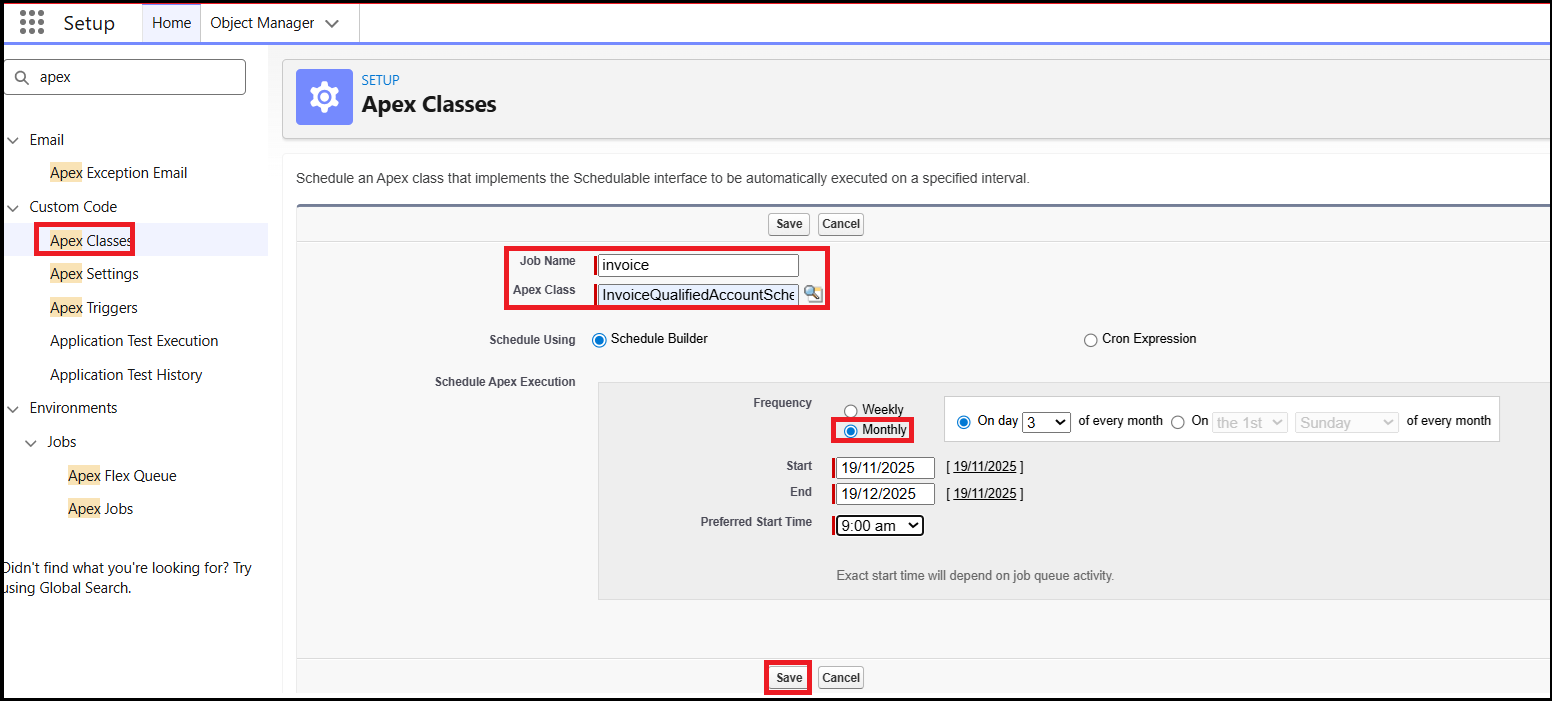1552x701 pixels.
Task: Open the 'the 1st' ordinal dropdown
Action: (x=1250, y=422)
